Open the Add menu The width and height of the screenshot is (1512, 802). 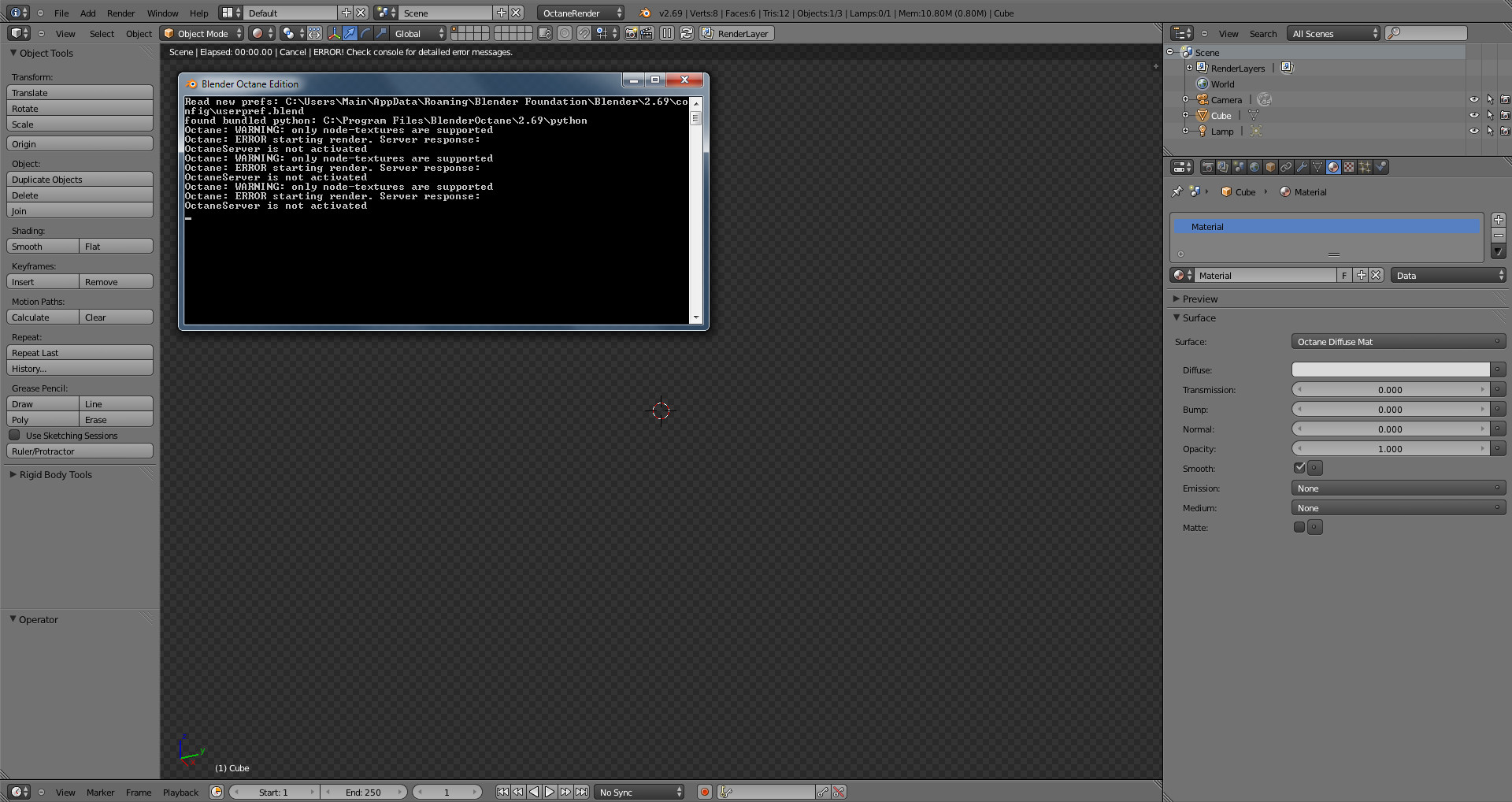click(88, 13)
